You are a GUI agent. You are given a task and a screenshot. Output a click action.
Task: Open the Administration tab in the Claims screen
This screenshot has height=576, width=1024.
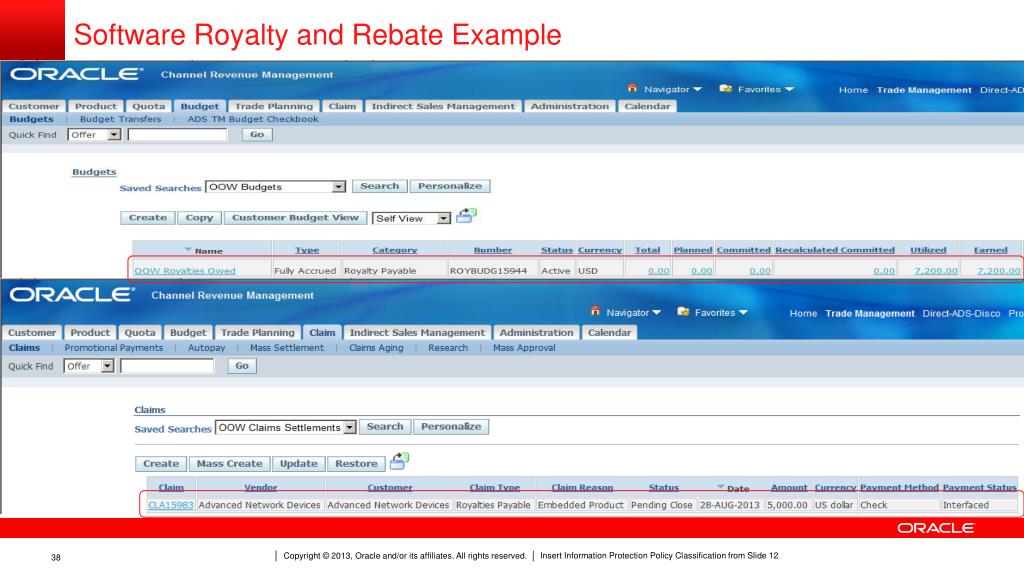[x=536, y=332]
